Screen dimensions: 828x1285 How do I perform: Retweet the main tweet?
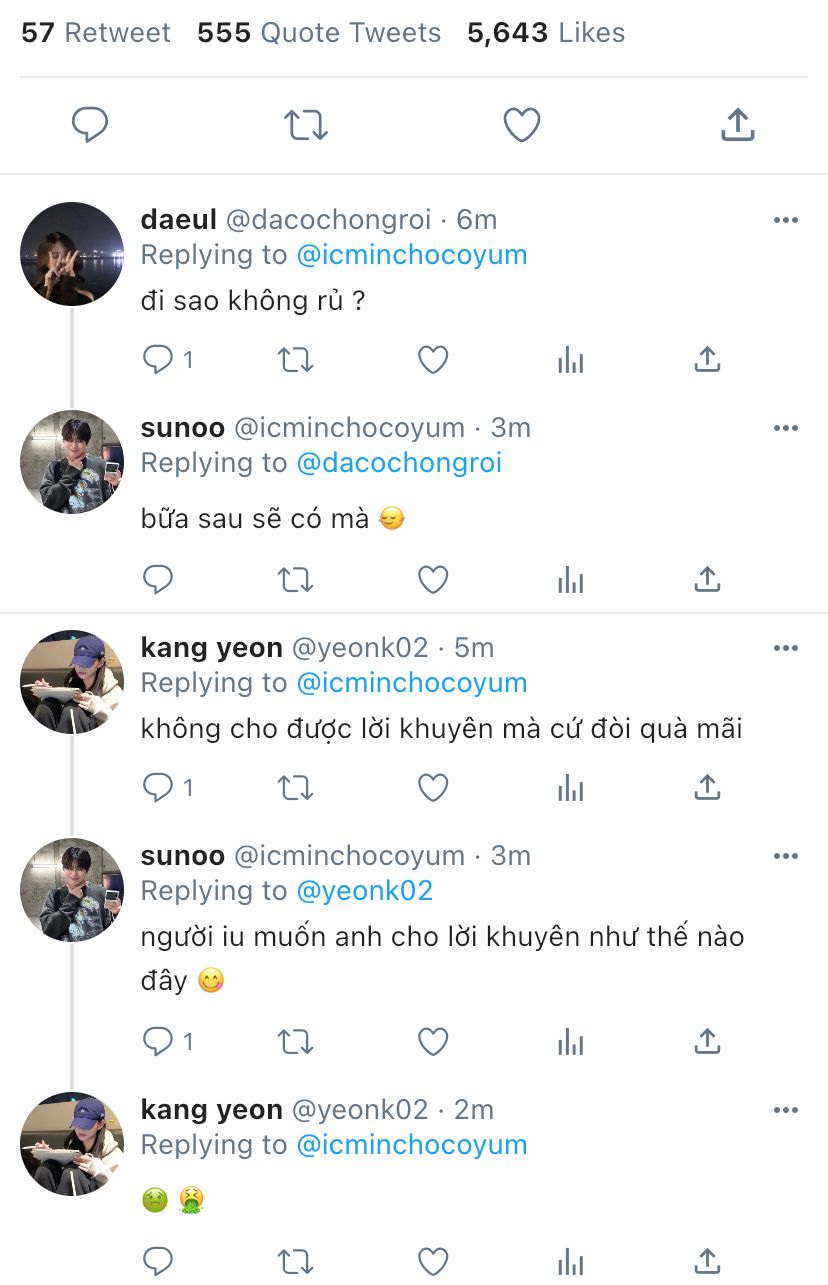pyautogui.click(x=305, y=125)
